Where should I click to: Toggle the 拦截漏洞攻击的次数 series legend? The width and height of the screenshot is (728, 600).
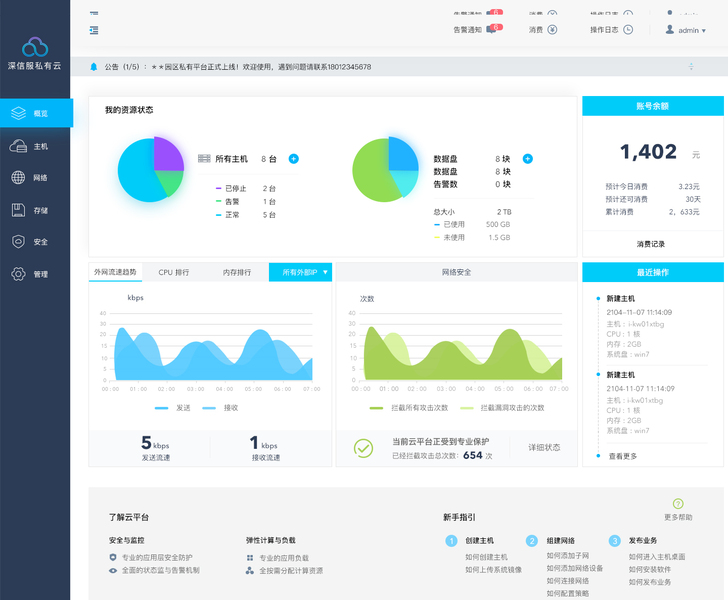[502, 408]
